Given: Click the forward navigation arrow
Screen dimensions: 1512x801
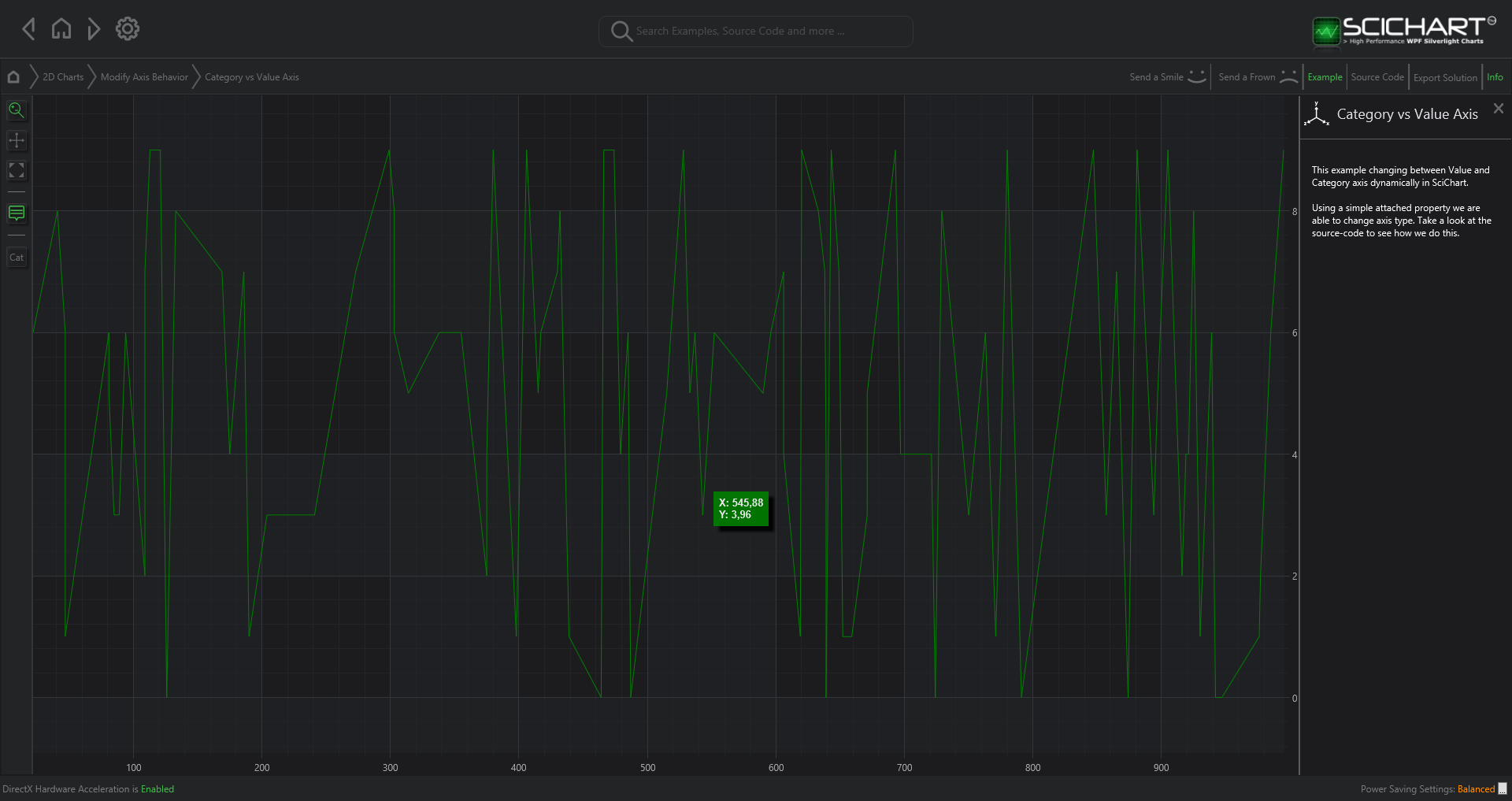Looking at the screenshot, I should point(94,29).
